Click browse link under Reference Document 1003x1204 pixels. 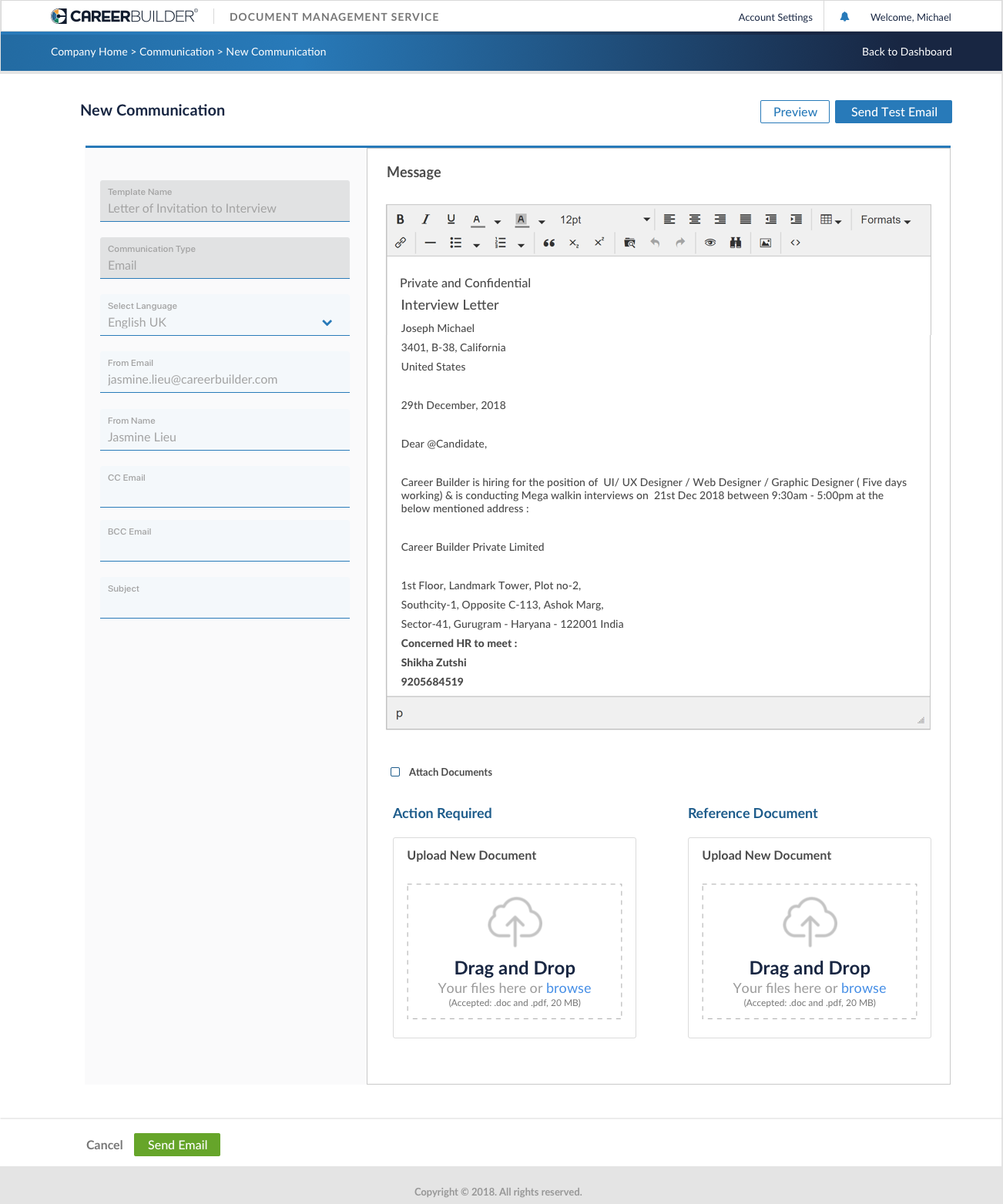[864, 988]
